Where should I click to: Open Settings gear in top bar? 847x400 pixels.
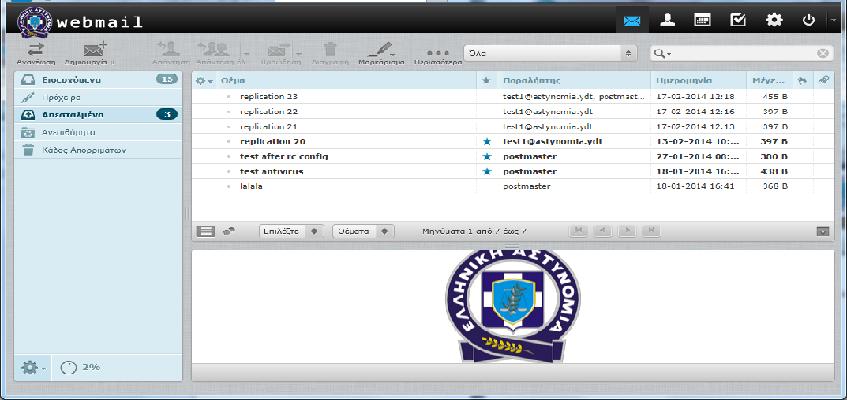pyautogui.click(x=774, y=21)
